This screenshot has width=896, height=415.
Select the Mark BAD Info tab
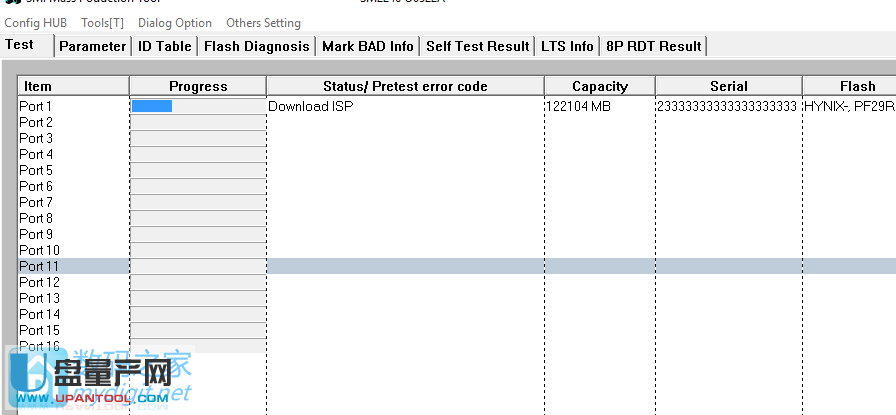tap(368, 46)
